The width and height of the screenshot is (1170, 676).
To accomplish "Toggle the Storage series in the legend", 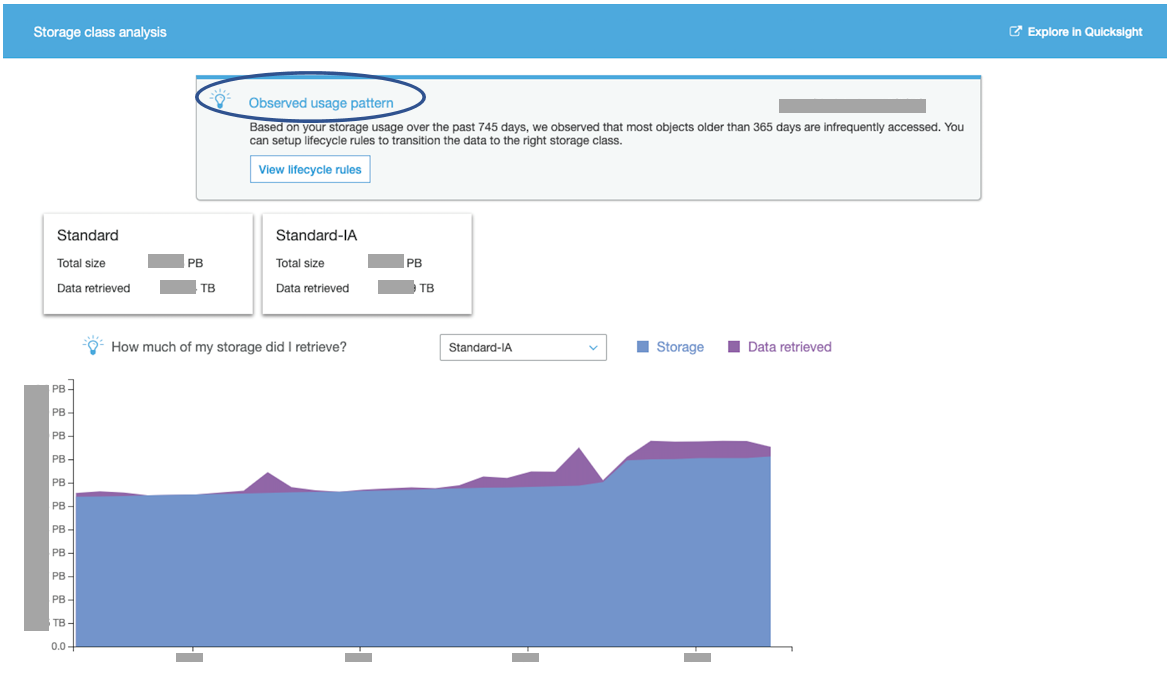I will [x=670, y=346].
